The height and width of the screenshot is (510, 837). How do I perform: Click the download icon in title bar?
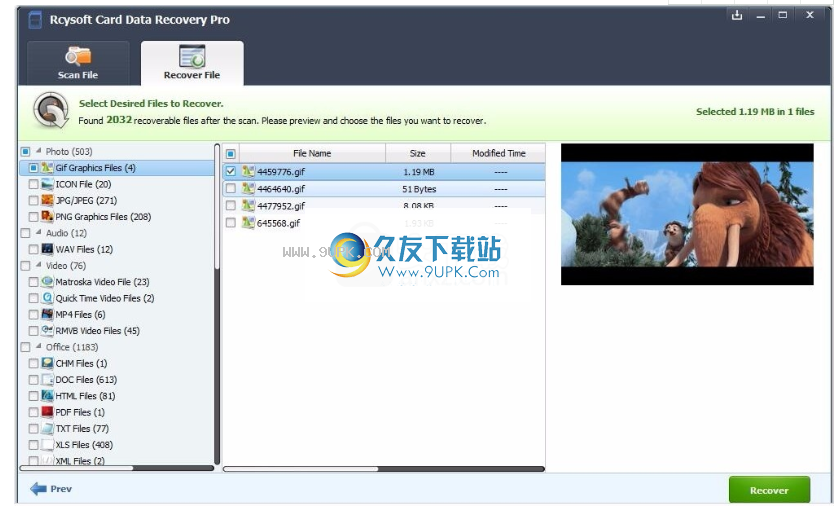point(737,15)
